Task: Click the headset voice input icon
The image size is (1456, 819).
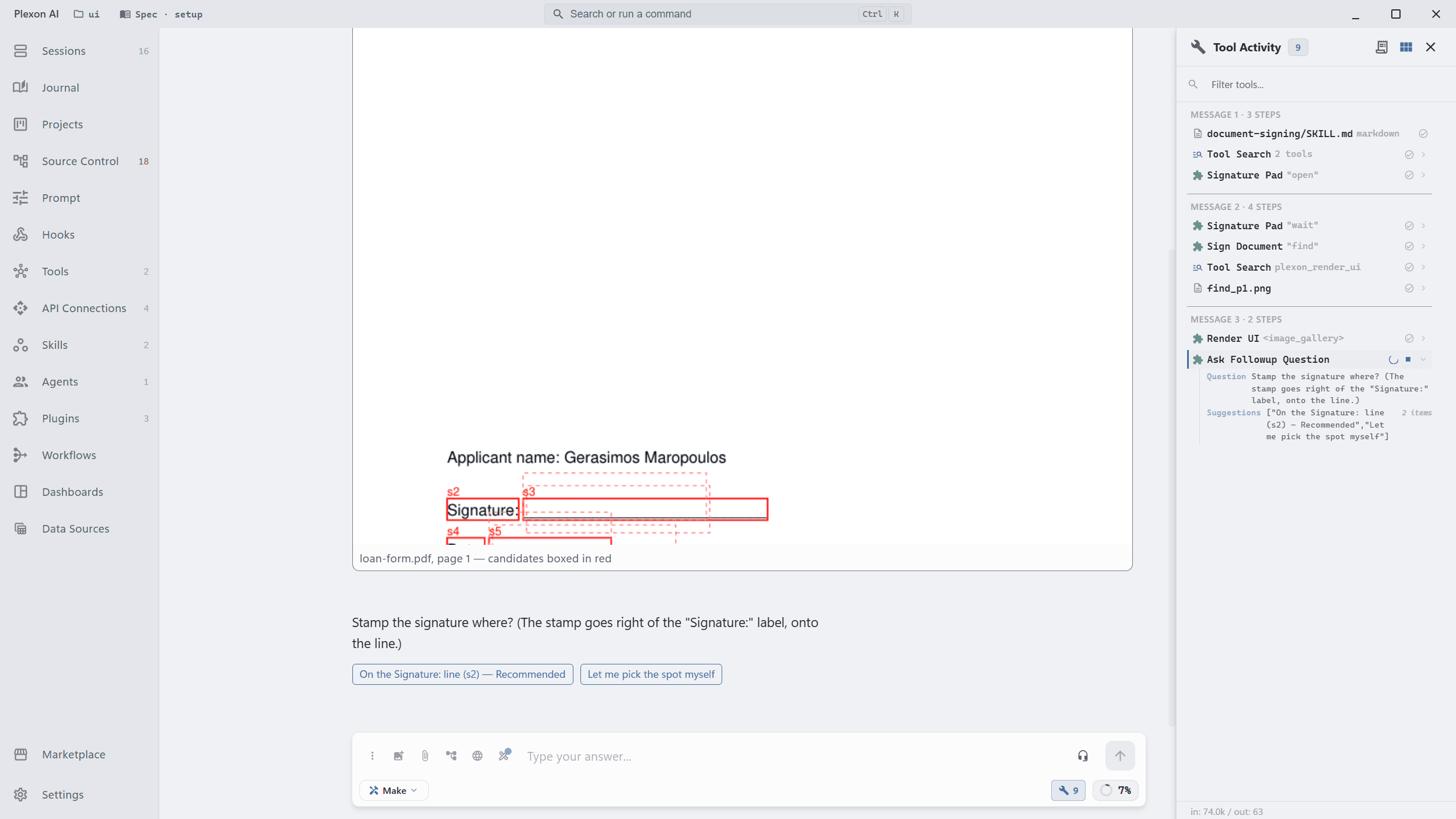Action: pyautogui.click(x=1083, y=756)
